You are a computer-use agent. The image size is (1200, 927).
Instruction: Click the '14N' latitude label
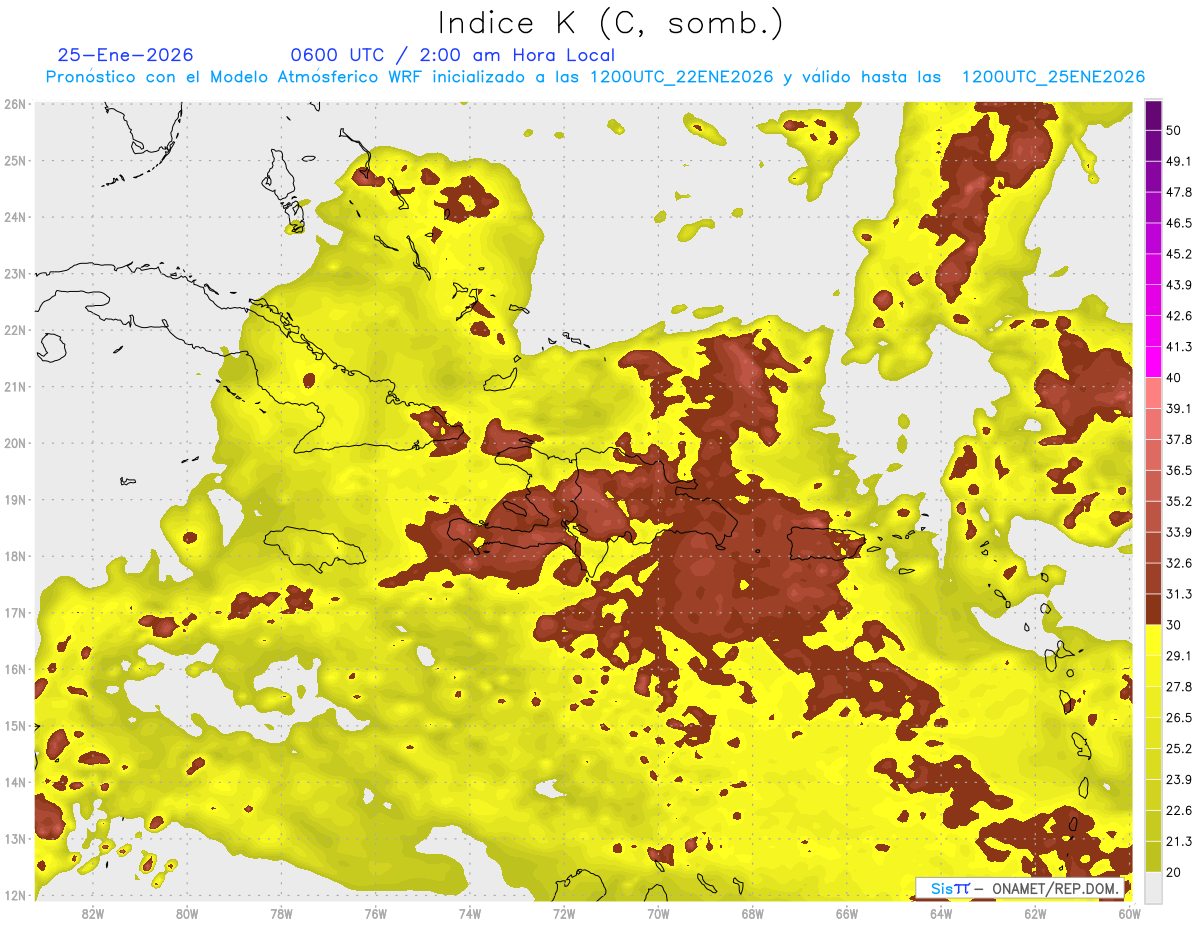click(x=15, y=782)
